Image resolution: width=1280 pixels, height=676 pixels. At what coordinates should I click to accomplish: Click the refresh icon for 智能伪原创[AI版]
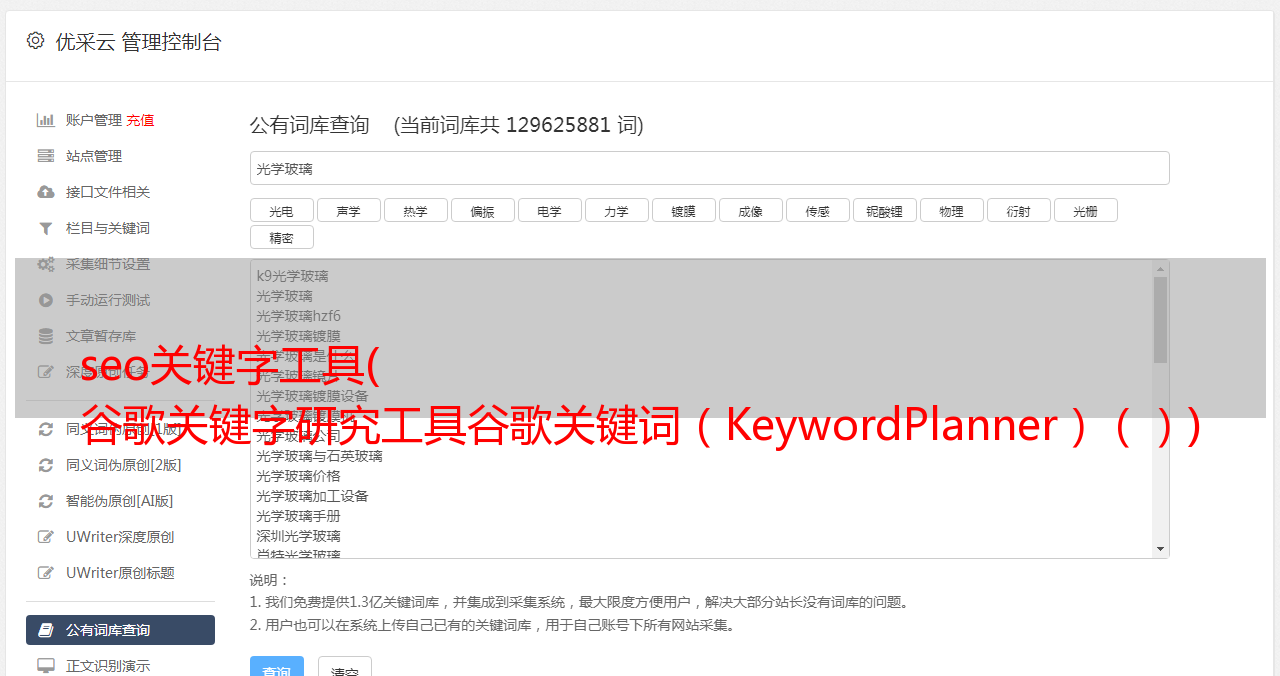[x=46, y=501]
